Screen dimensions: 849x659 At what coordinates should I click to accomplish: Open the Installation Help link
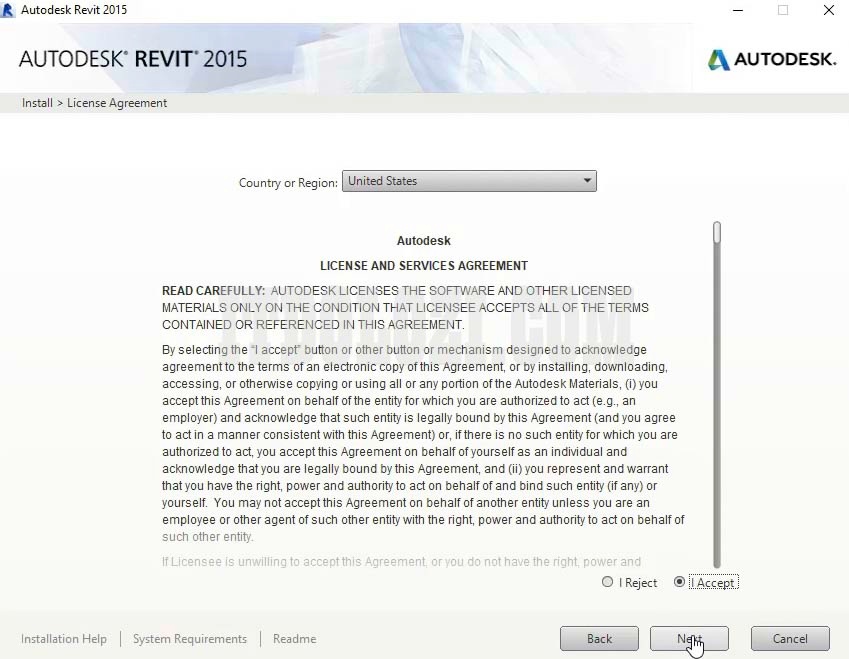pos(64,639)
